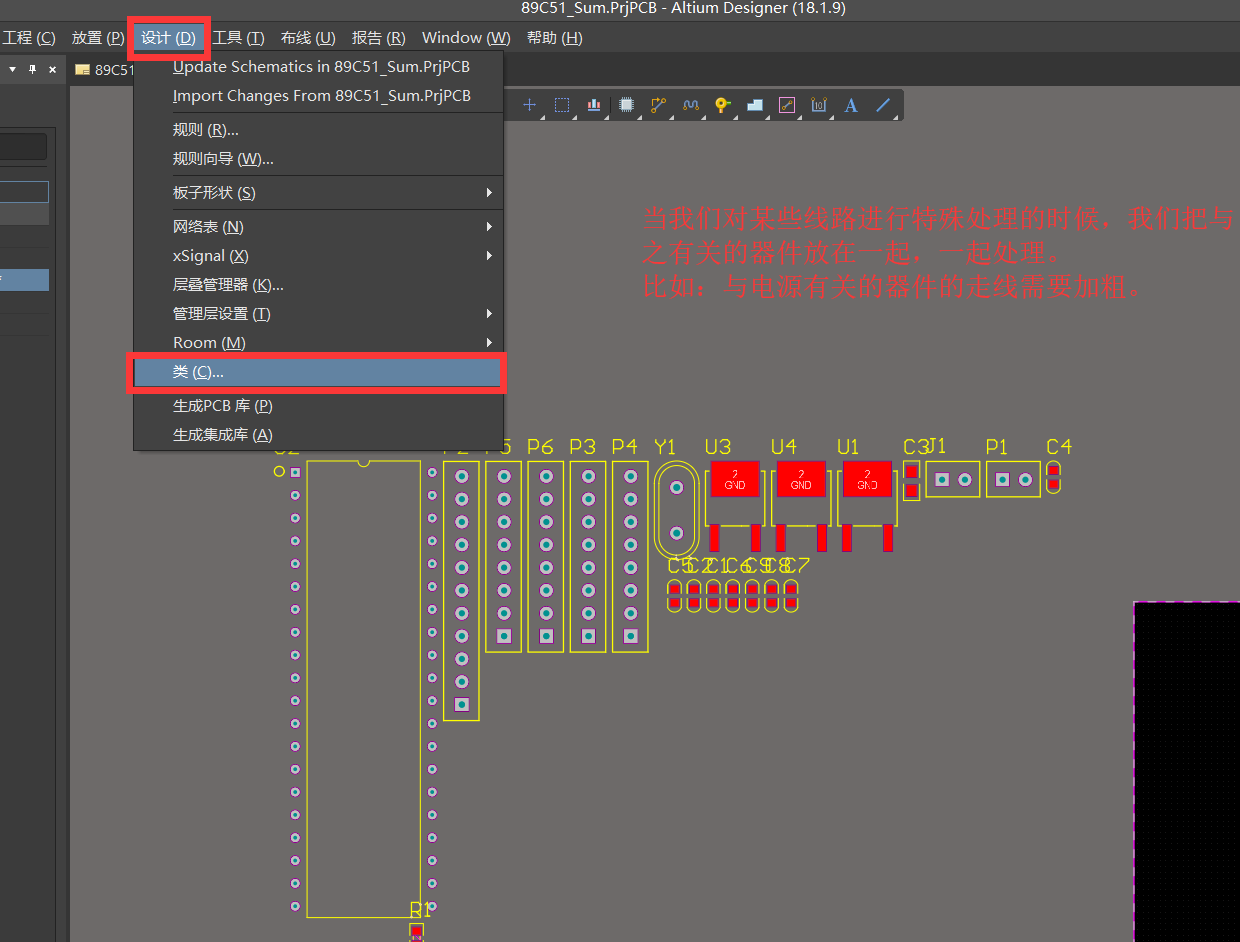Open the 放置 (P) menu
Screen dimensions: 1240x942
(x=98, y=38)
